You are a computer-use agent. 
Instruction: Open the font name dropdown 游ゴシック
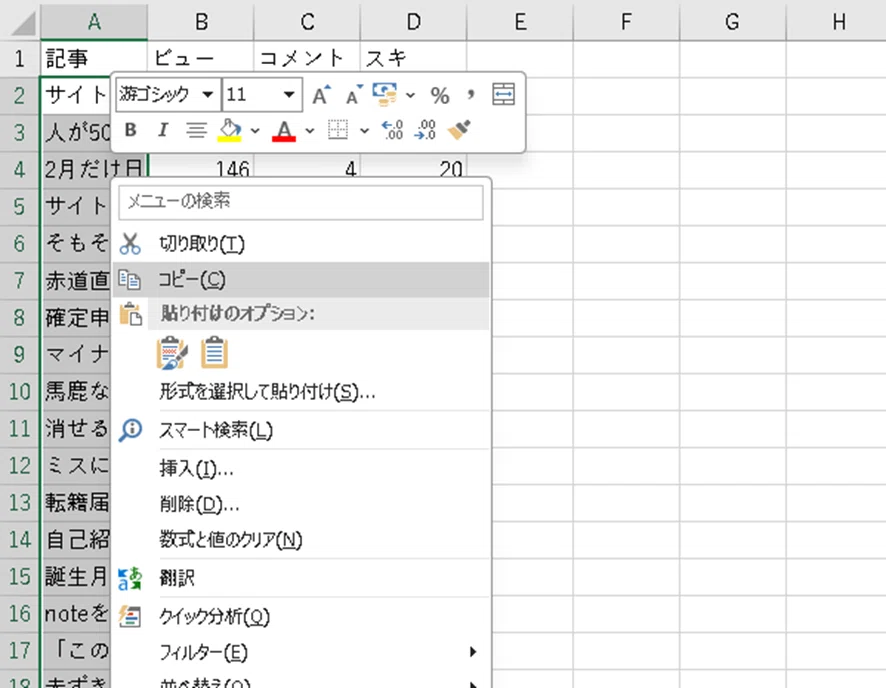tap(208, 94)
